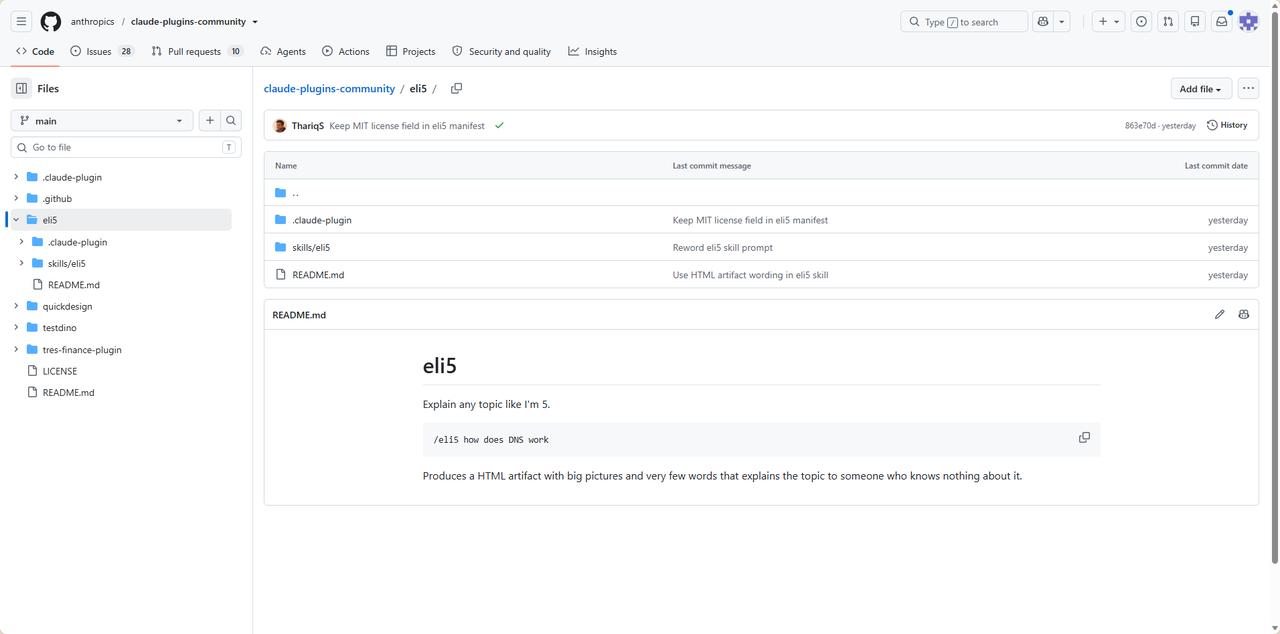View your pull requests header icon
The image size is (1280, 634).
1168,21
